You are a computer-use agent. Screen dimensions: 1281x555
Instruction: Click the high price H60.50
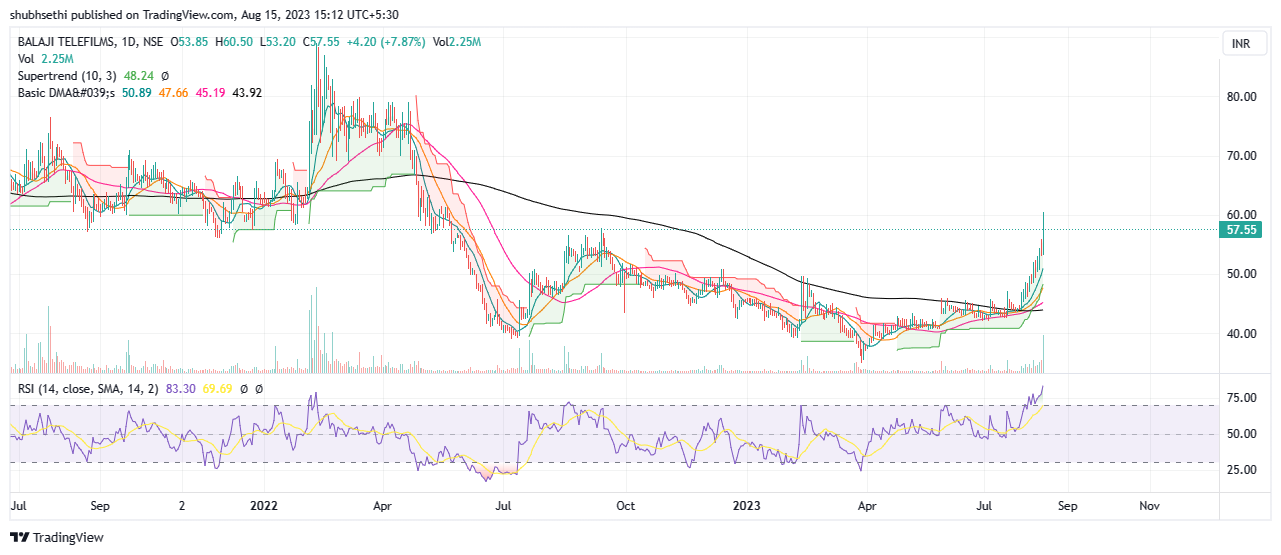pyautogui.click(x=234, y=42)
